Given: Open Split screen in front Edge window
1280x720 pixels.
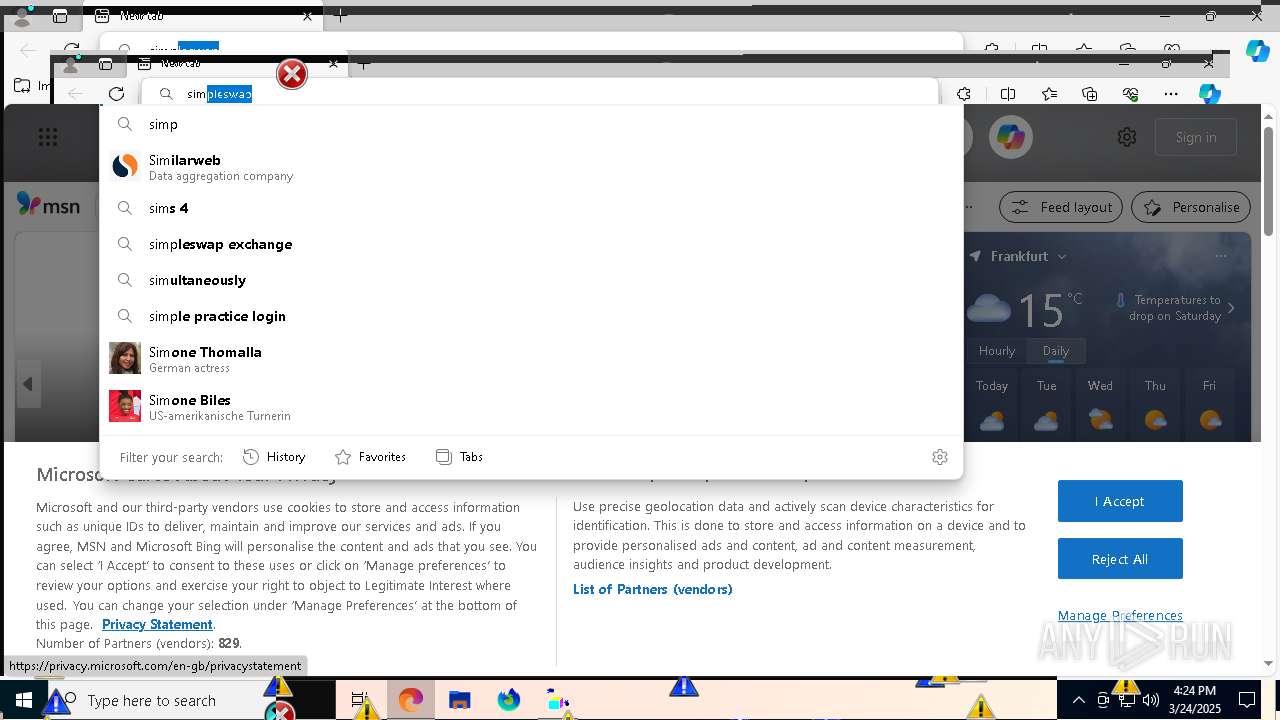Looking at the screenshot, I should (x=1007, y=94).
